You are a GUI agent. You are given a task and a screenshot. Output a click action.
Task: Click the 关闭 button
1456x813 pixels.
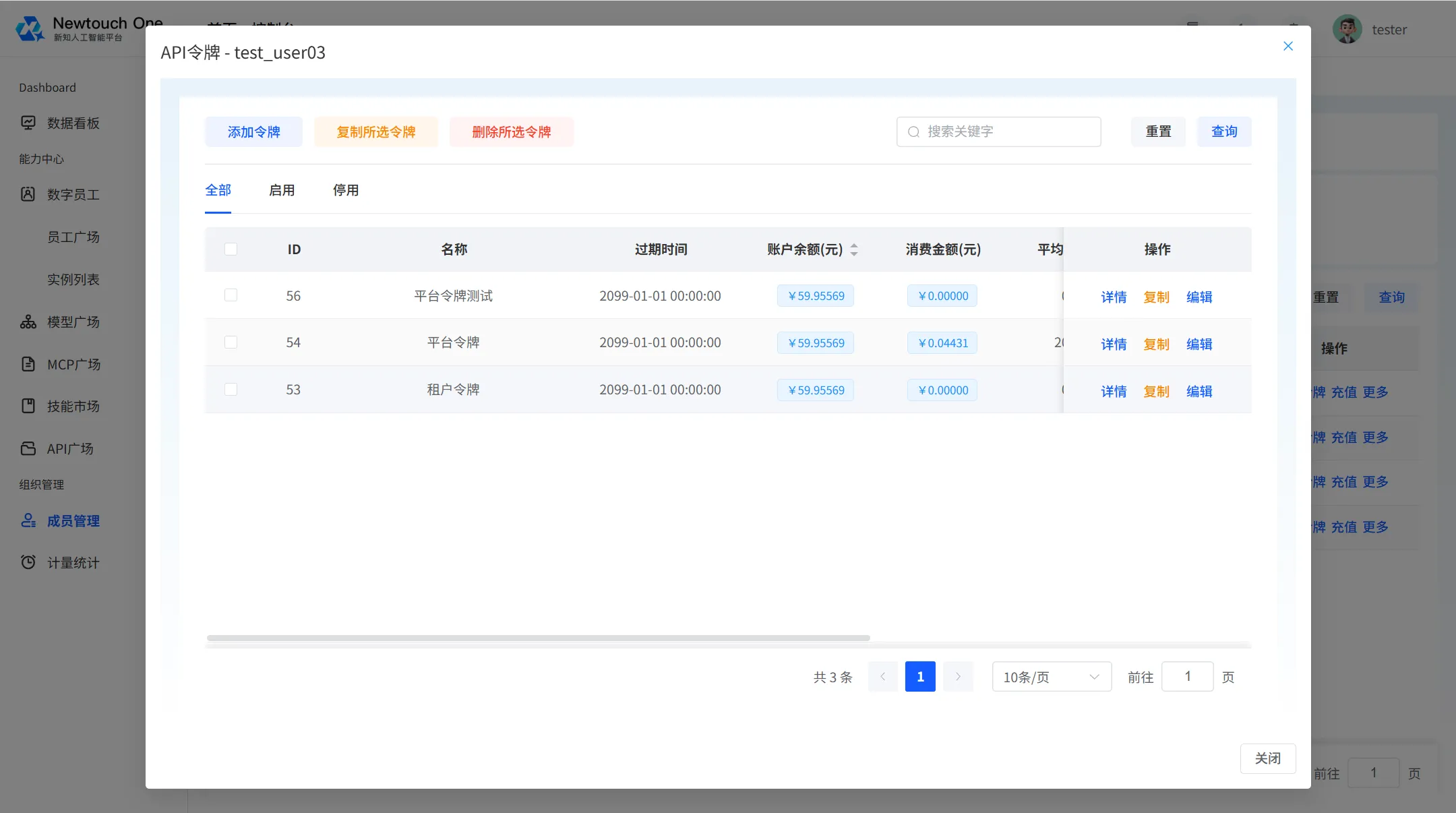(x=1268, y=758)
